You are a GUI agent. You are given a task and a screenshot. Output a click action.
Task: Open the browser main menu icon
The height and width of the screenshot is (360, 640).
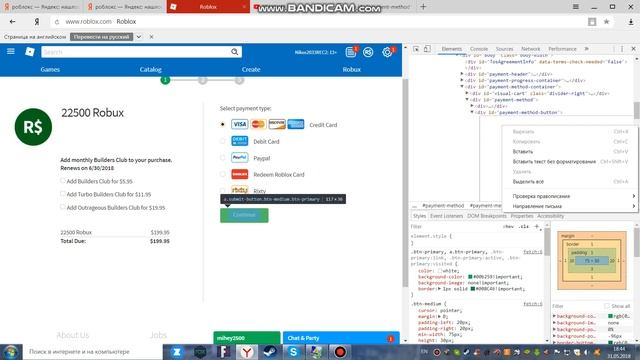pyautogui.click(x=576, y=7)
